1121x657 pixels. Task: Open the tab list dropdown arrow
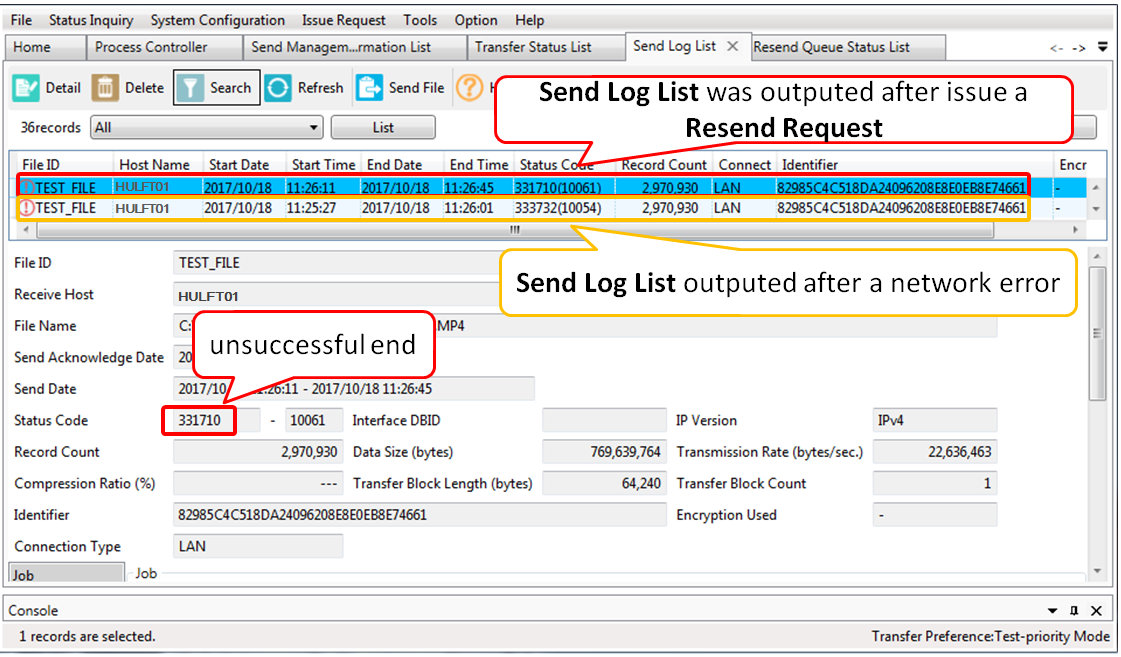tap(1102, 47)
